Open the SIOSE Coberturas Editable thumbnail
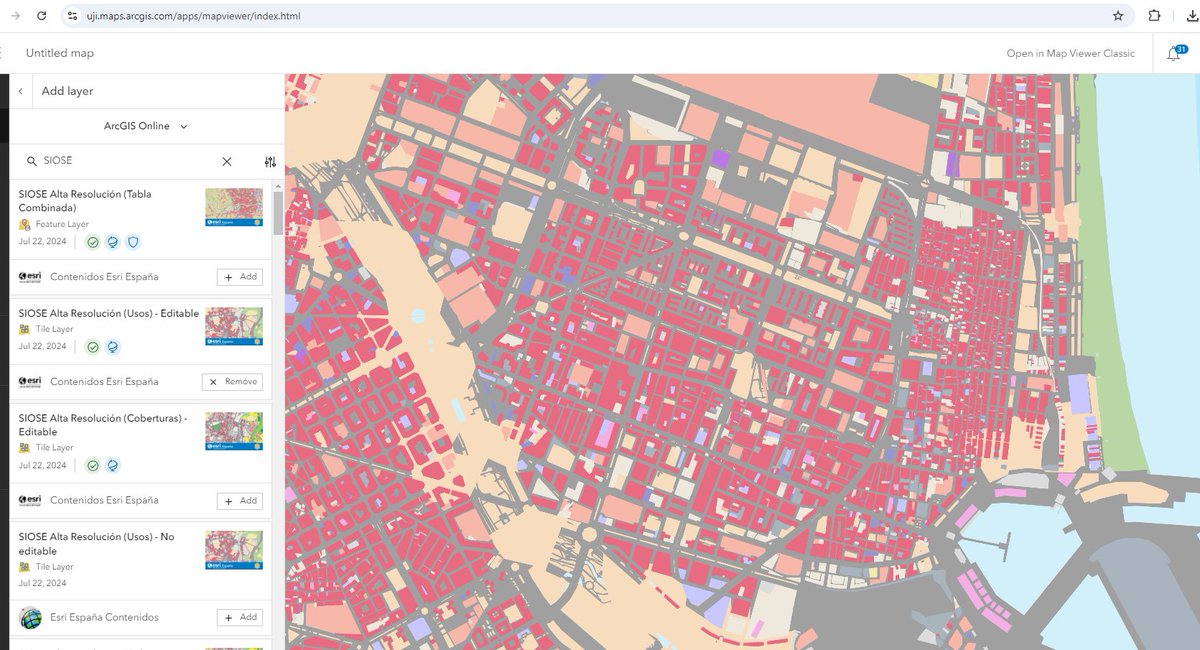The width and height of the screenshot is (1200, 650). tap(234, 432)
